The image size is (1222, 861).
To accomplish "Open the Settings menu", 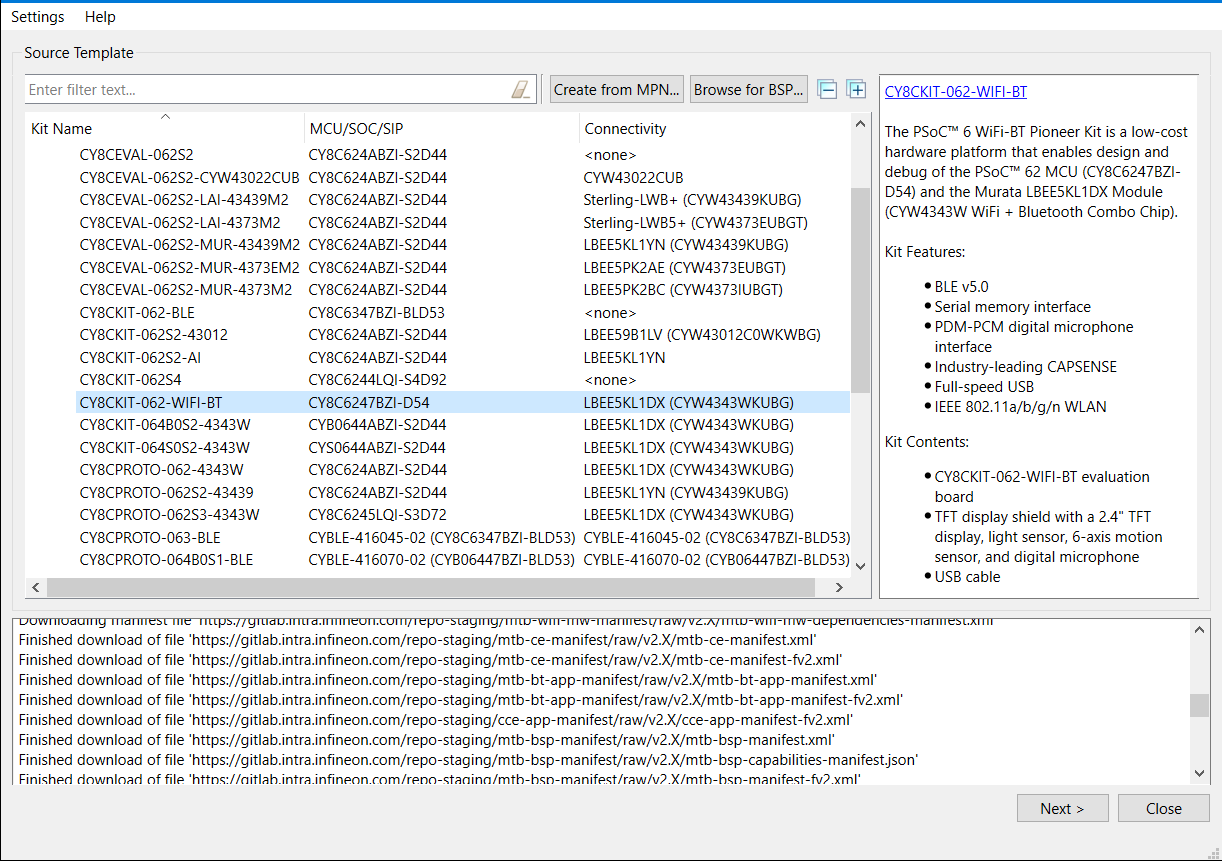I will (x=38, y=17).
